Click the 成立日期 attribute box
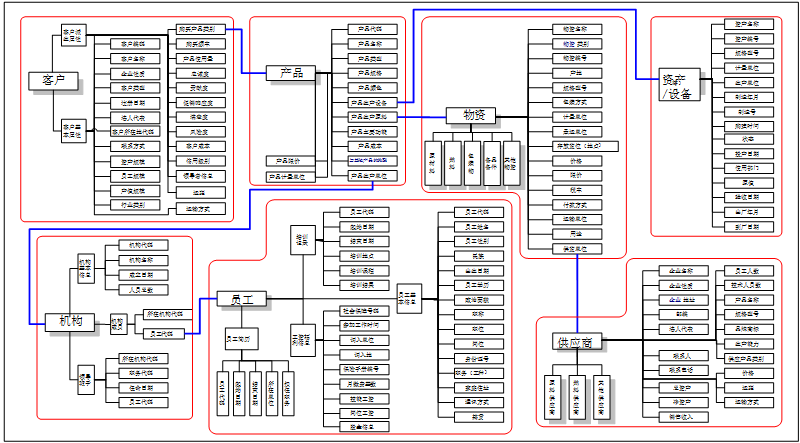Image resolution: width=800 pixels, height=443 pixels. click(x=143, y=275)
